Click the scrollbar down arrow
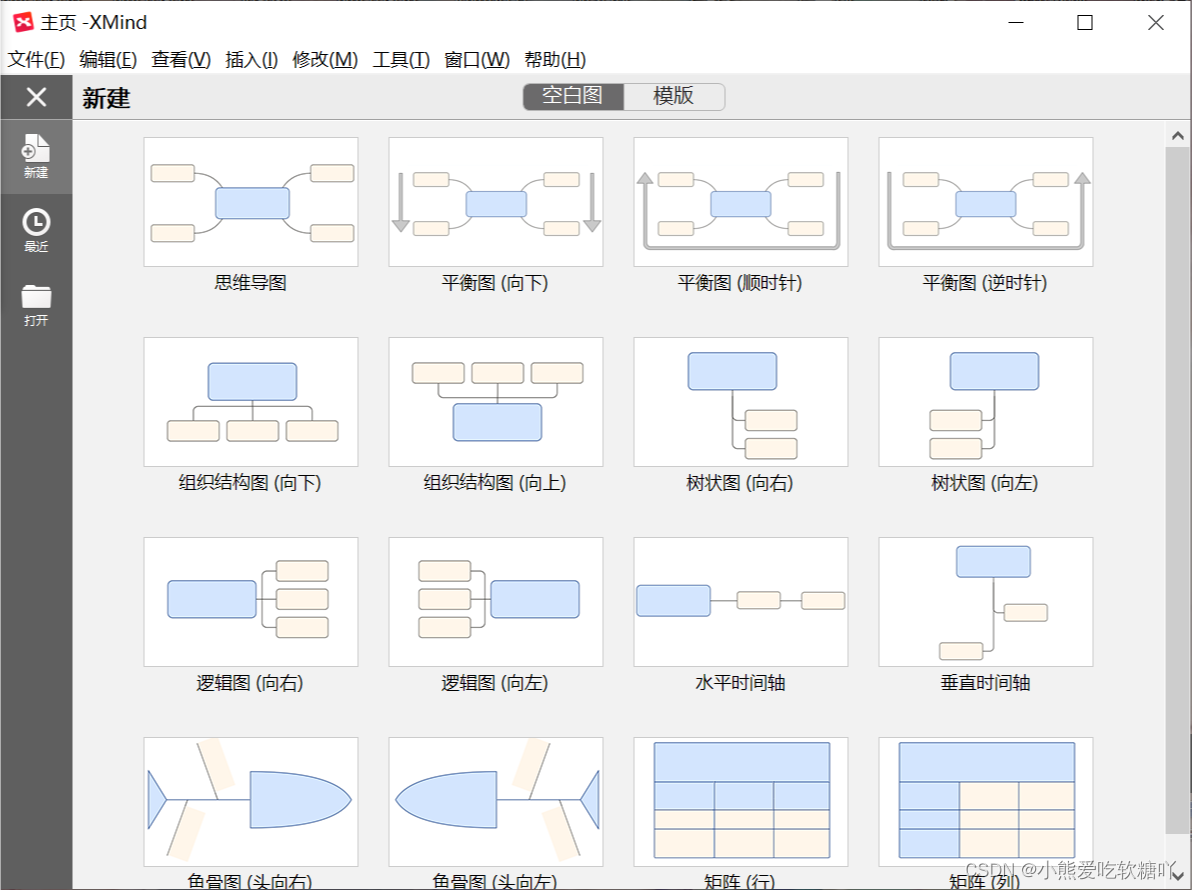The height and width of the screenshot is (890, 1192). click(1178, 875)
